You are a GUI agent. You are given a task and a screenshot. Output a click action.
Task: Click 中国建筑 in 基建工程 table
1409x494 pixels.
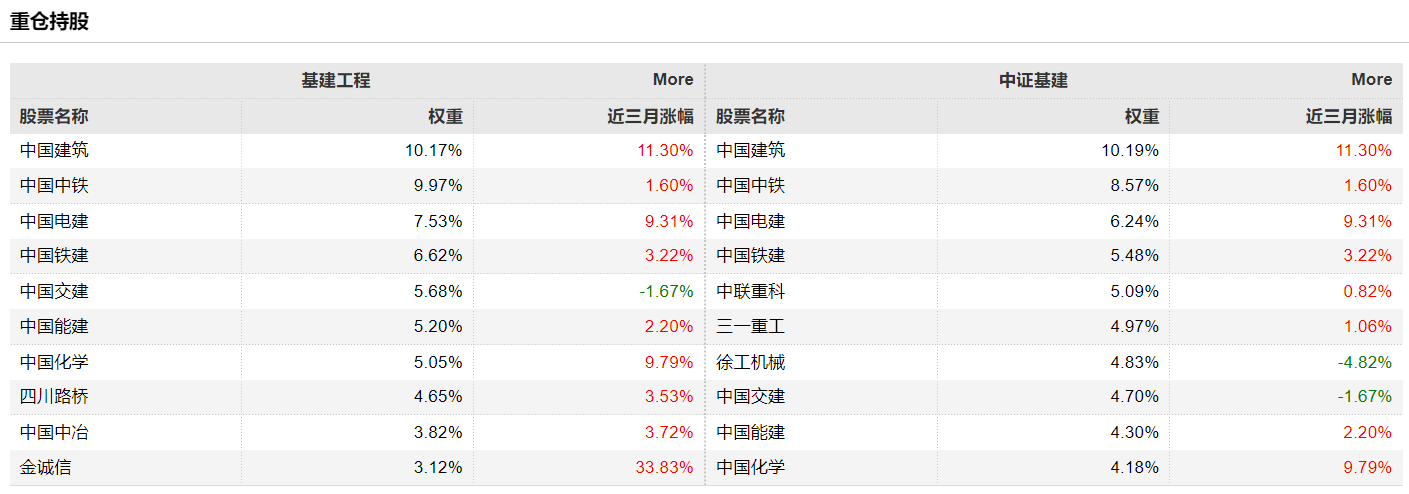pos(54,150)
